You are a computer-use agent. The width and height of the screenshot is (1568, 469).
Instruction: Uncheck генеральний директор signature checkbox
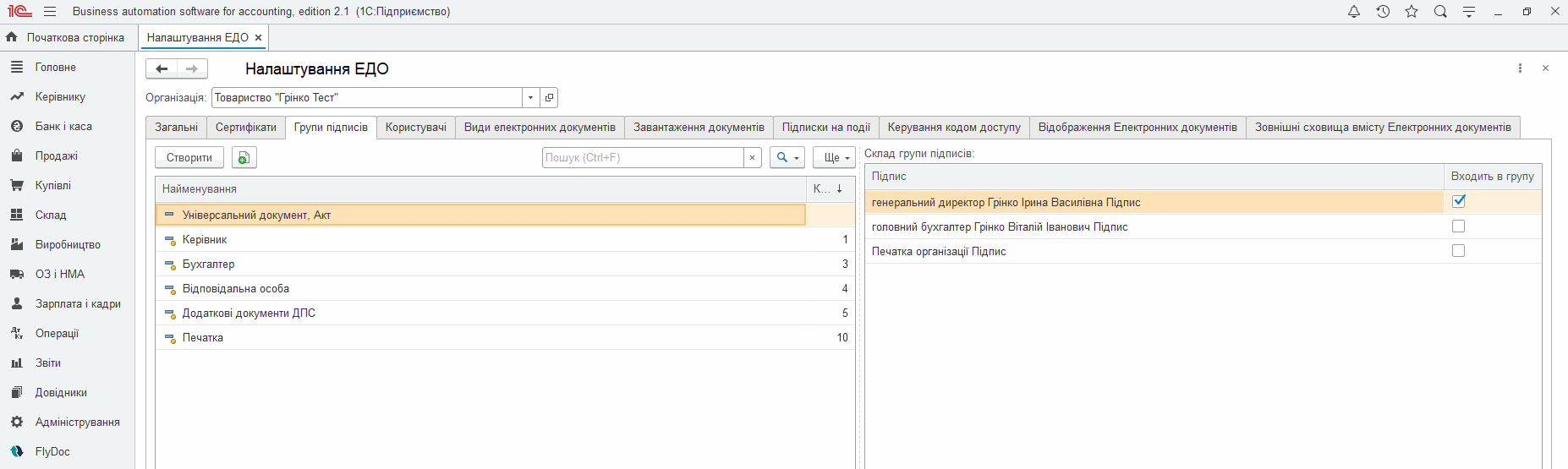[1458, 201]
